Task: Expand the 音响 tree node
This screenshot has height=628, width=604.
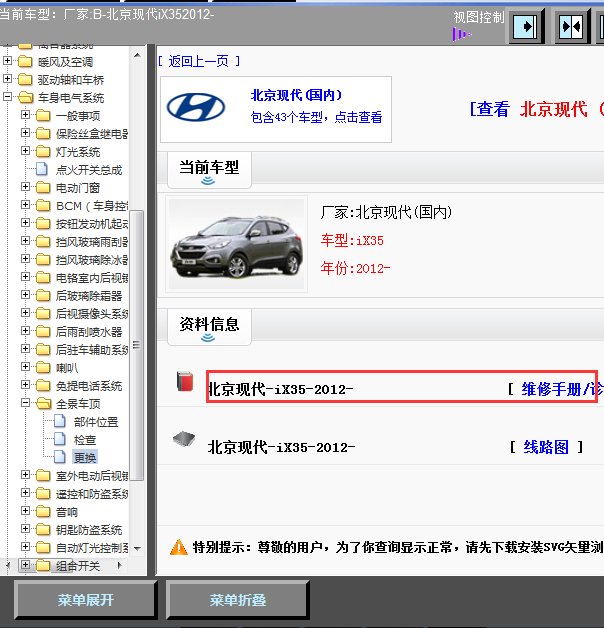Action: click(25, 511)
